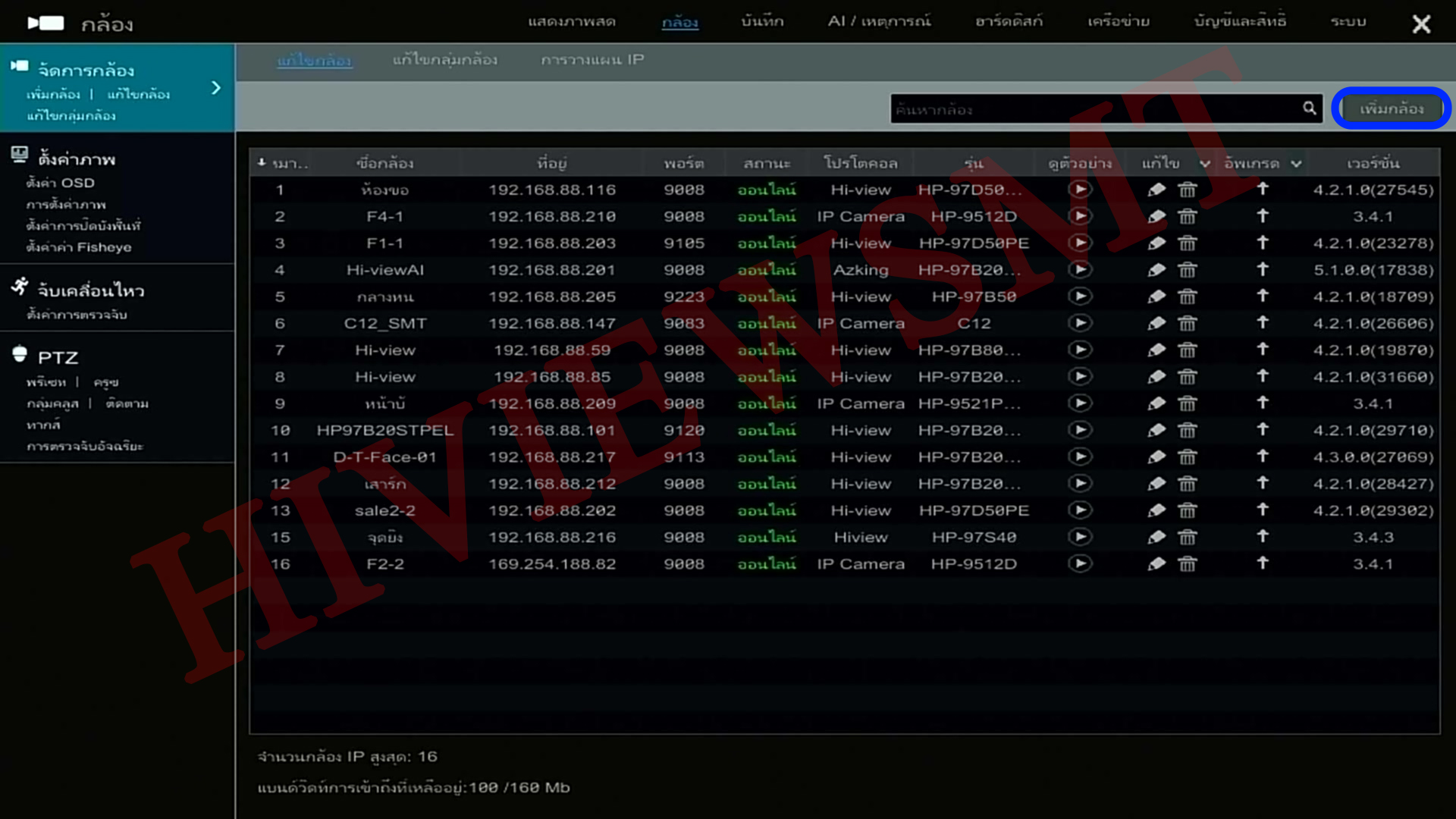The width and height of the screenshot is (1456, 819).
Task: Switch to edit camera group tab
Action: (x=444, y=60)
